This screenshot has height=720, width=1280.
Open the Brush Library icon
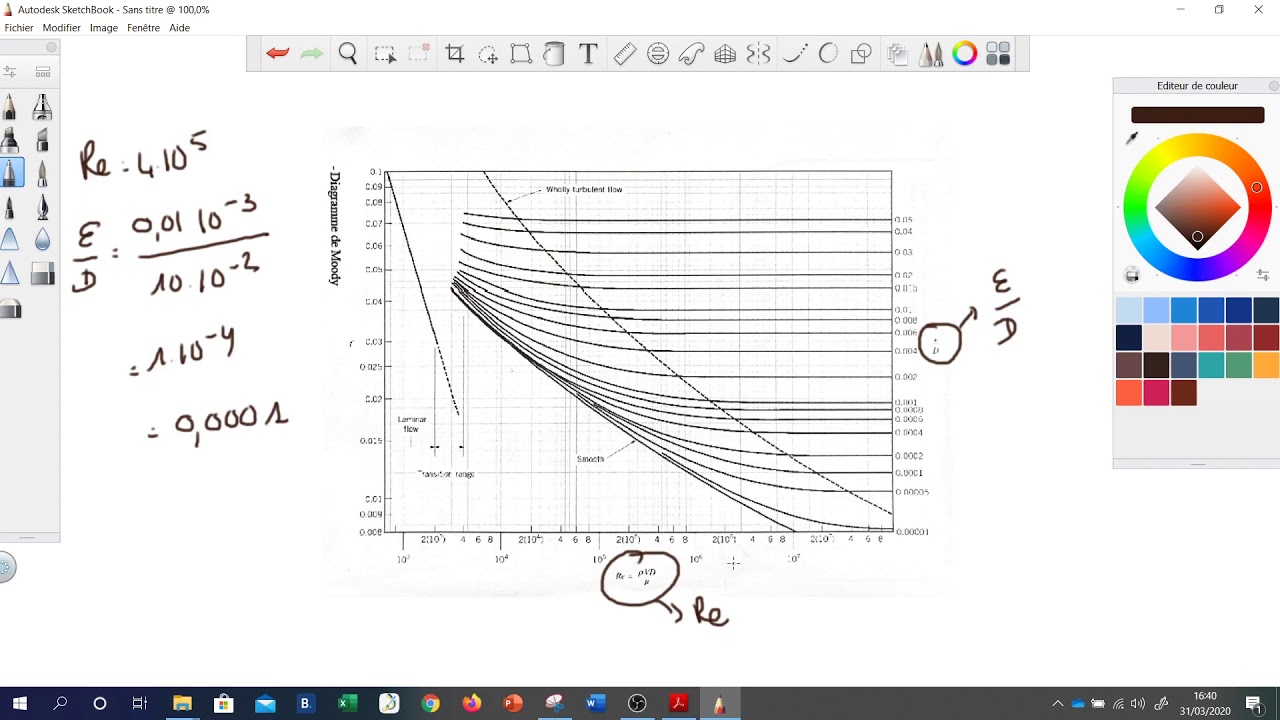pos(43,72)
